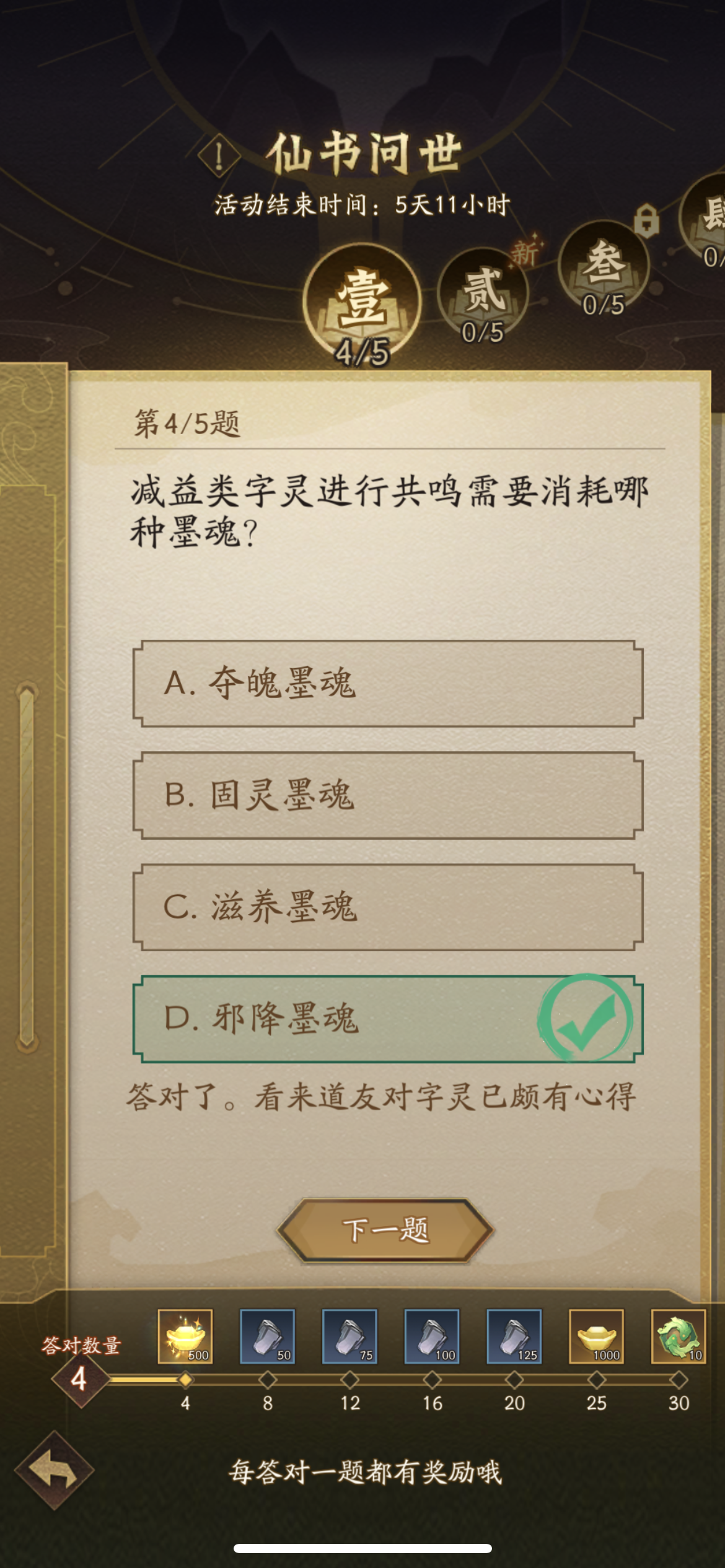The width and height of the screenshot is (725, 1568).
Task: Open the gold ingot 1000 reward
Action: [x=597, y=1336]
